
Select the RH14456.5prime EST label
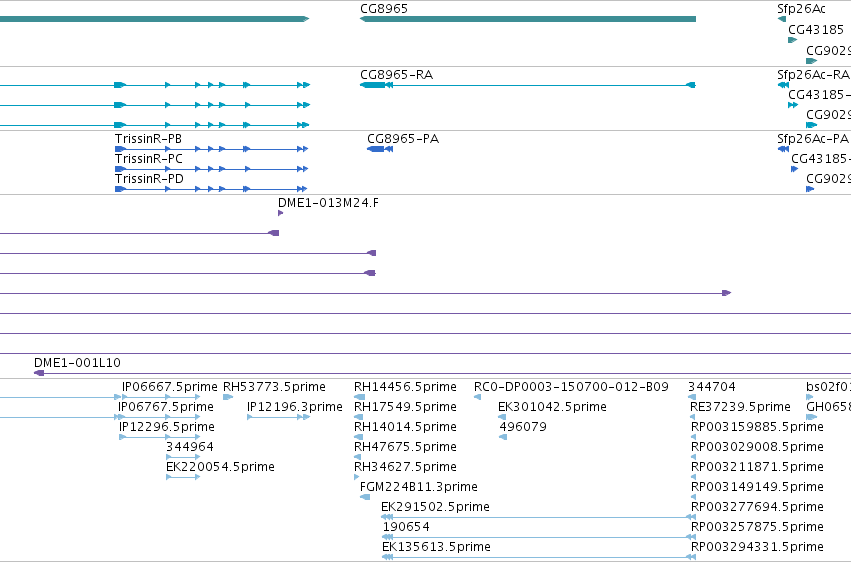pyautogui.click(x=405, y=387)
